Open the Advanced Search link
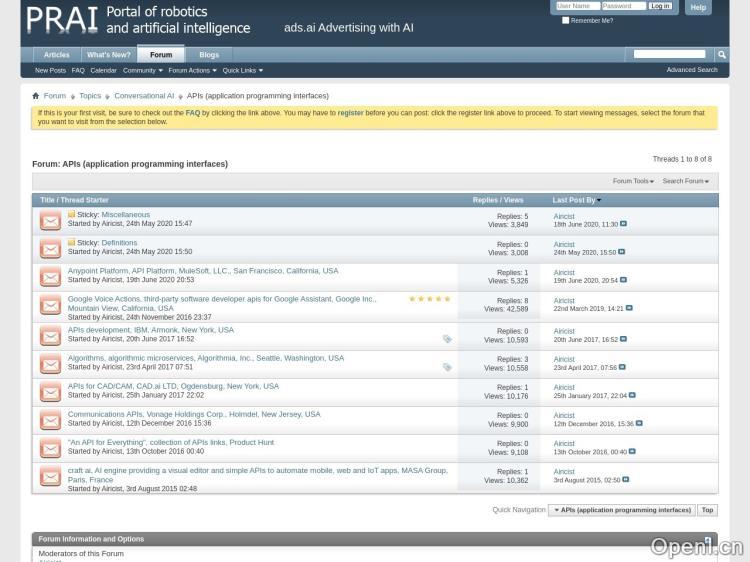 (692, 70)
